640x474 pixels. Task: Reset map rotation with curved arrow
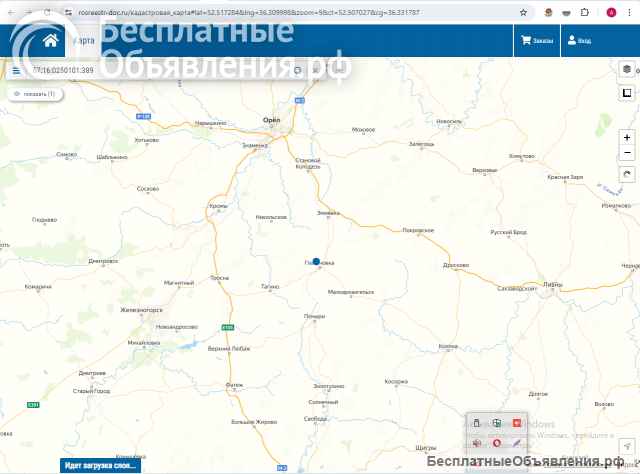coord(627,175)
